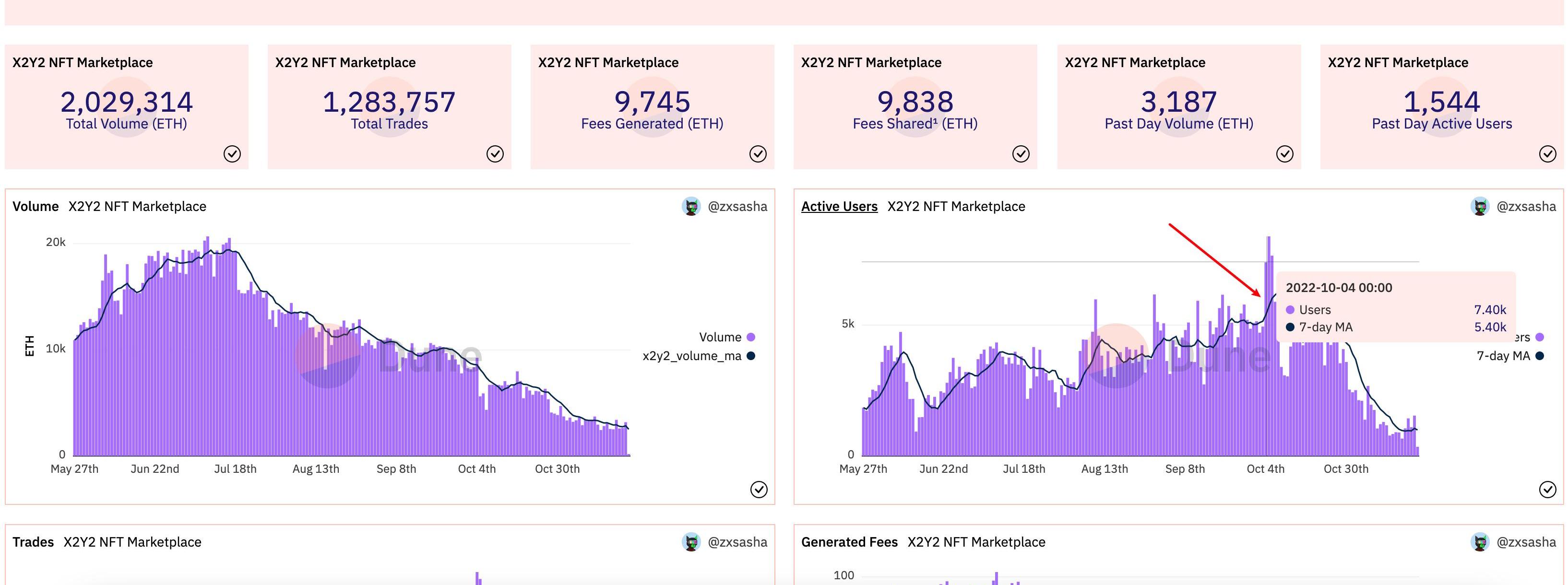Screen dimensions: 1568x585
Task: Open the Generated Fees chart title
Action: click(x=849, y=542)
